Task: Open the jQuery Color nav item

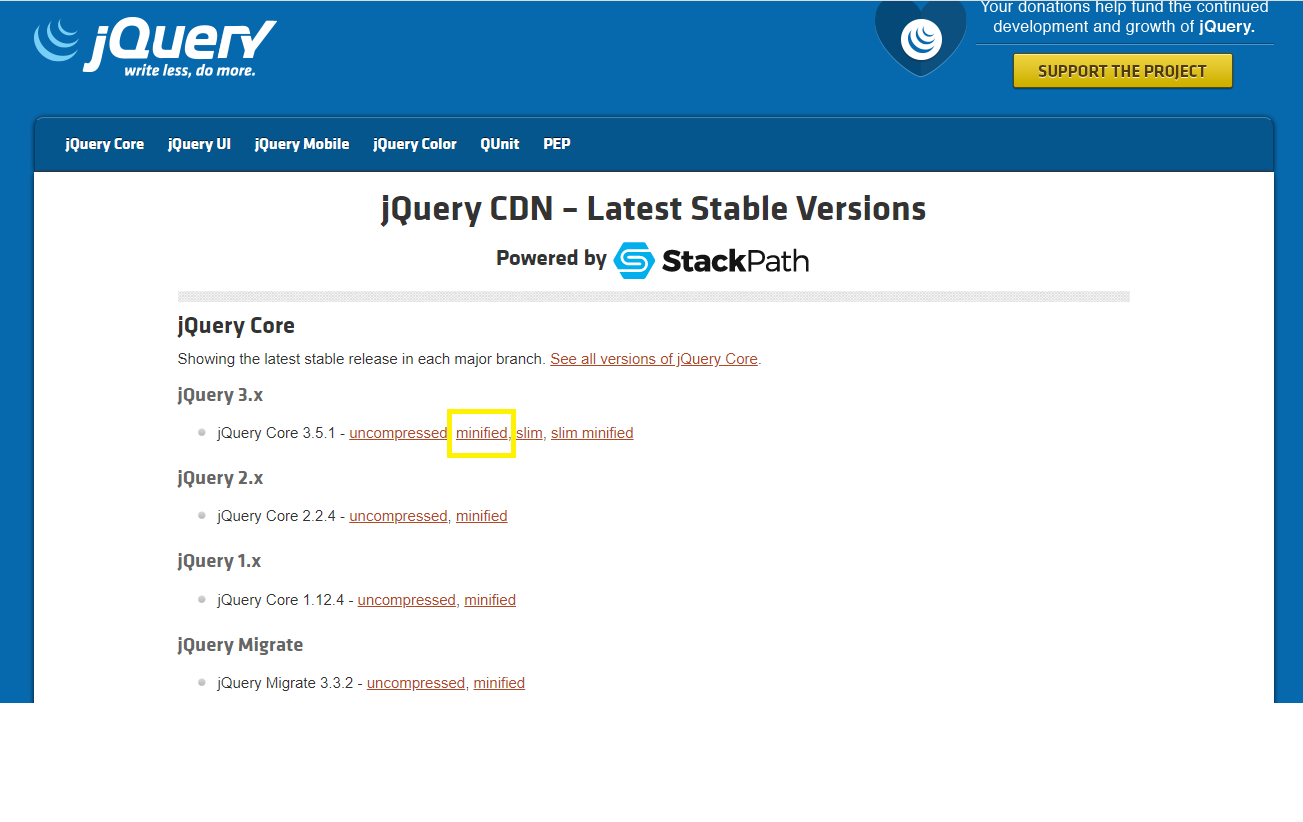Action: (x=415, y=144)
